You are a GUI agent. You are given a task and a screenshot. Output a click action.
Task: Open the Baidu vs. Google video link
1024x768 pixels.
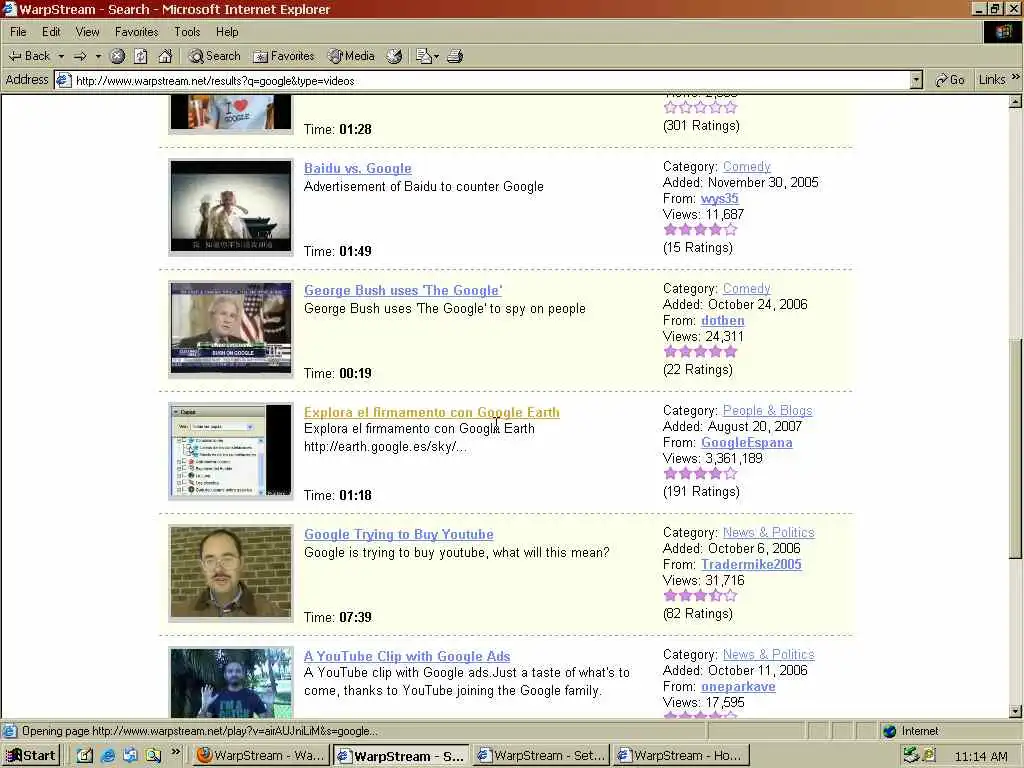pos(358,168)
